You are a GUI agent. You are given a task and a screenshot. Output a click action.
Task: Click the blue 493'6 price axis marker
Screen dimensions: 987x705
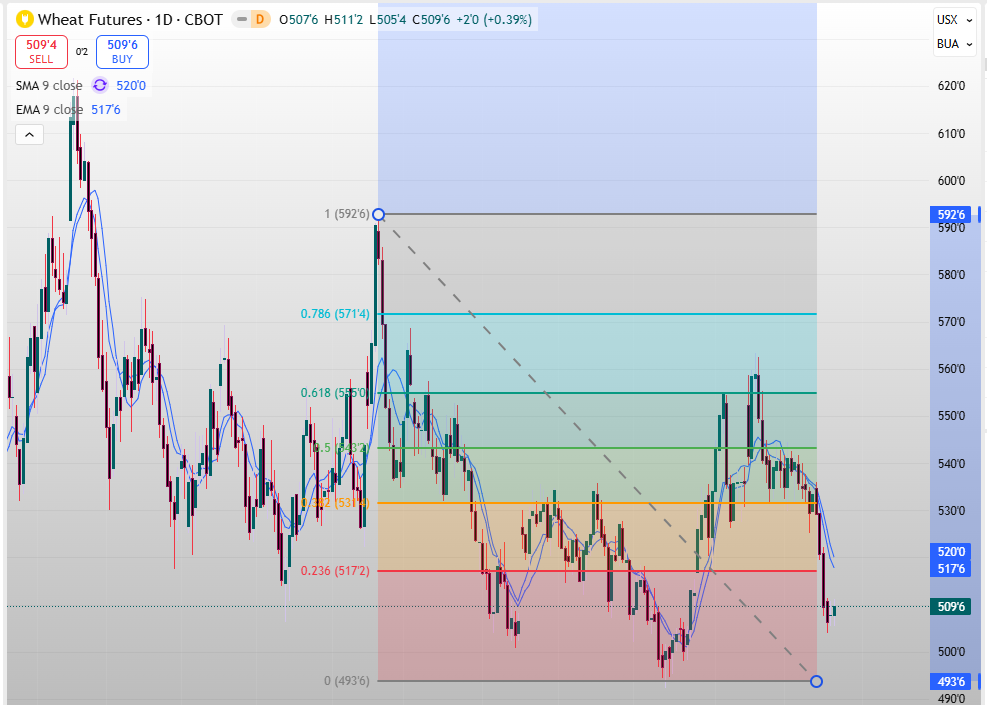pyautogui.click(x=951, y=682)
